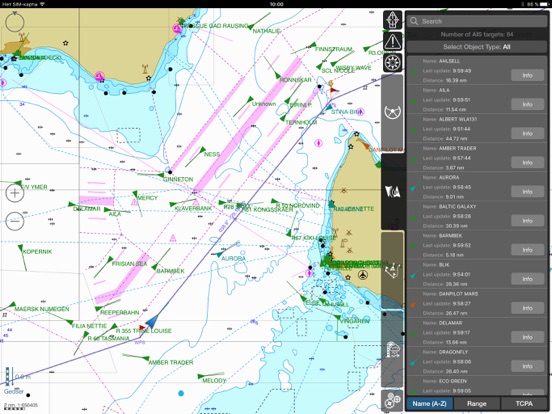Sort list by Name (A-Z) tab

tap(429, 404)
